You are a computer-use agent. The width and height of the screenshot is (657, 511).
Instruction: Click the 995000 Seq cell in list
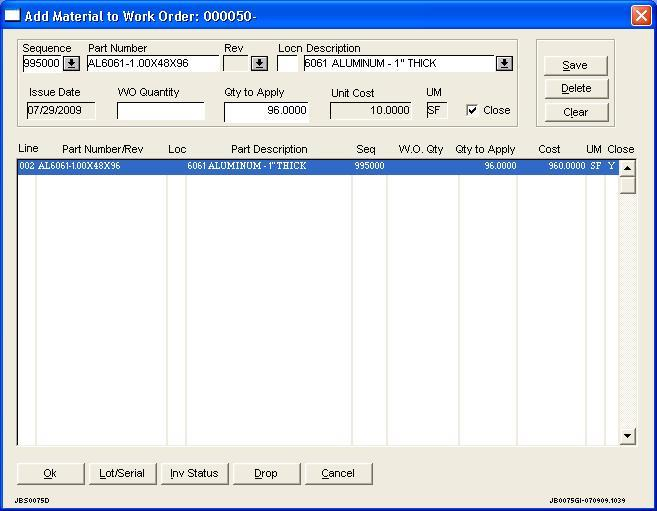369,166
